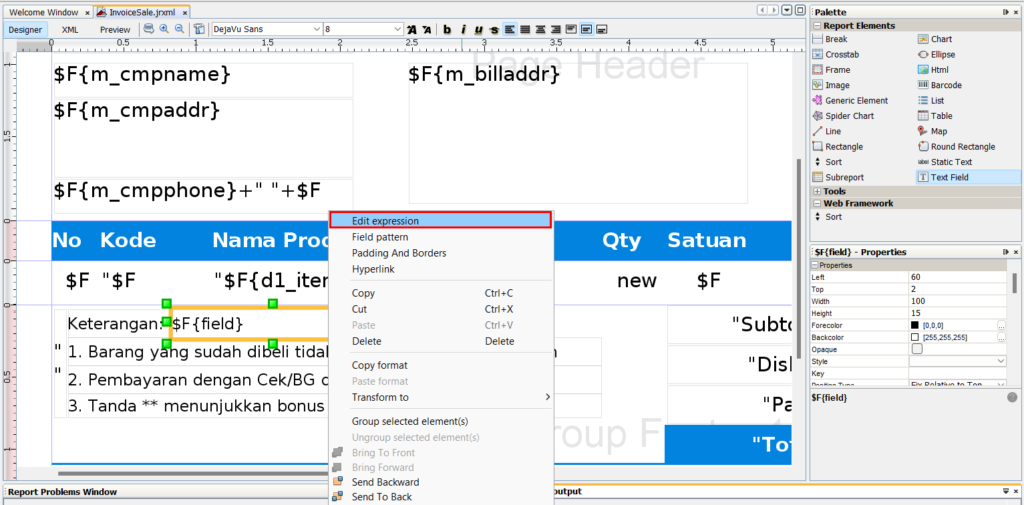Expand the Tools palette section

click(x=817, y=191)
